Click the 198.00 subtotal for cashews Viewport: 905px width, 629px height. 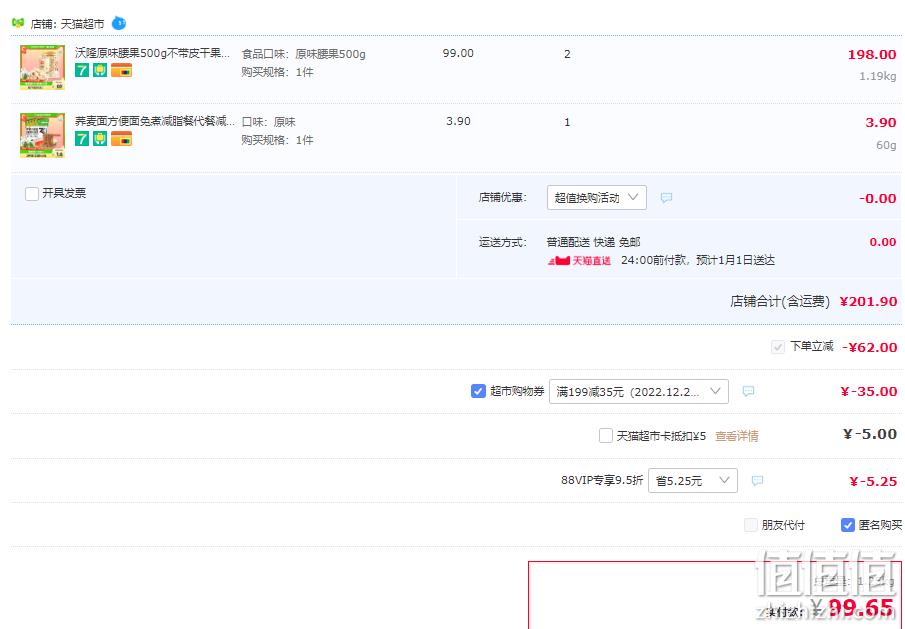click(872, 55)
